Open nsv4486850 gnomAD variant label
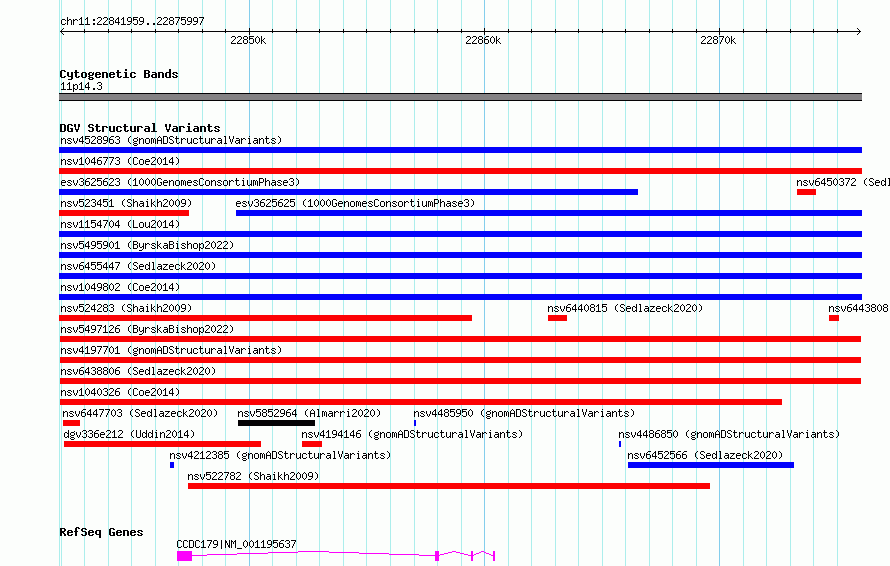Image resolution: width=890 pixels, height=566 pixels. click(x=729, y=434)
